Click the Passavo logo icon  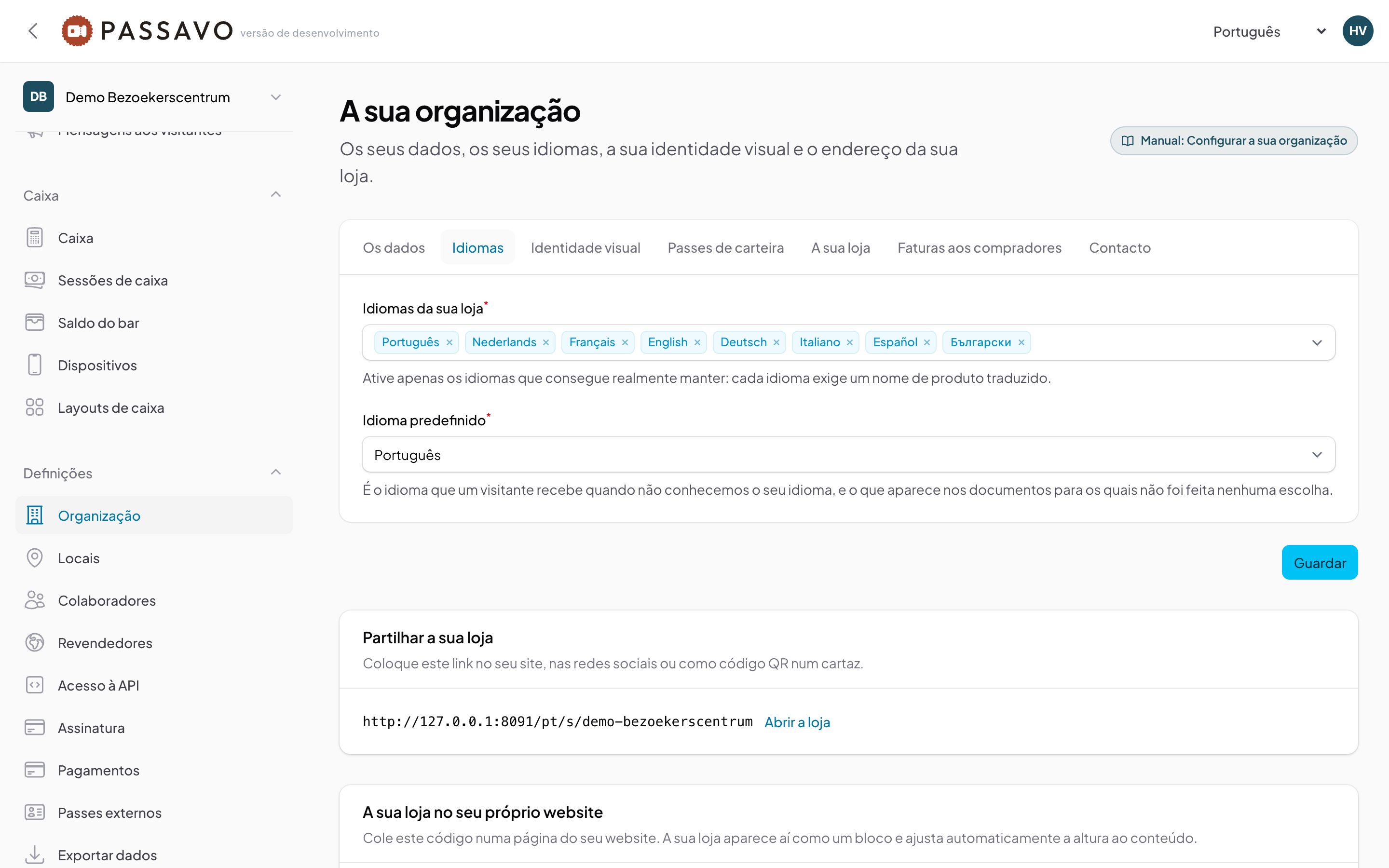(77, 31)
